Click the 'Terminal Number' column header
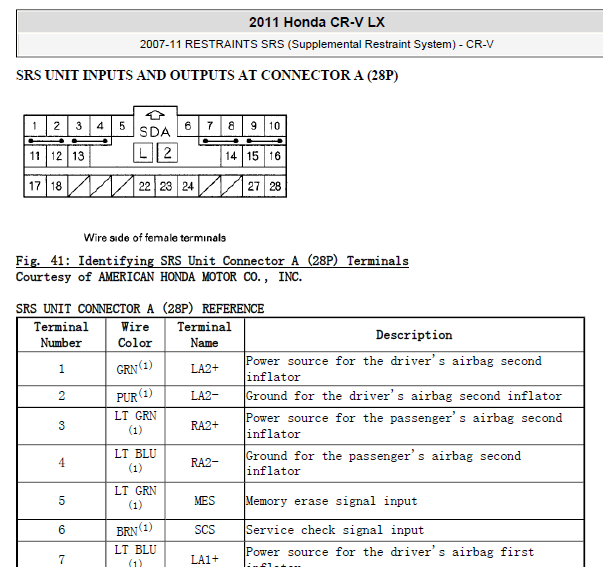 click(61, 335)
